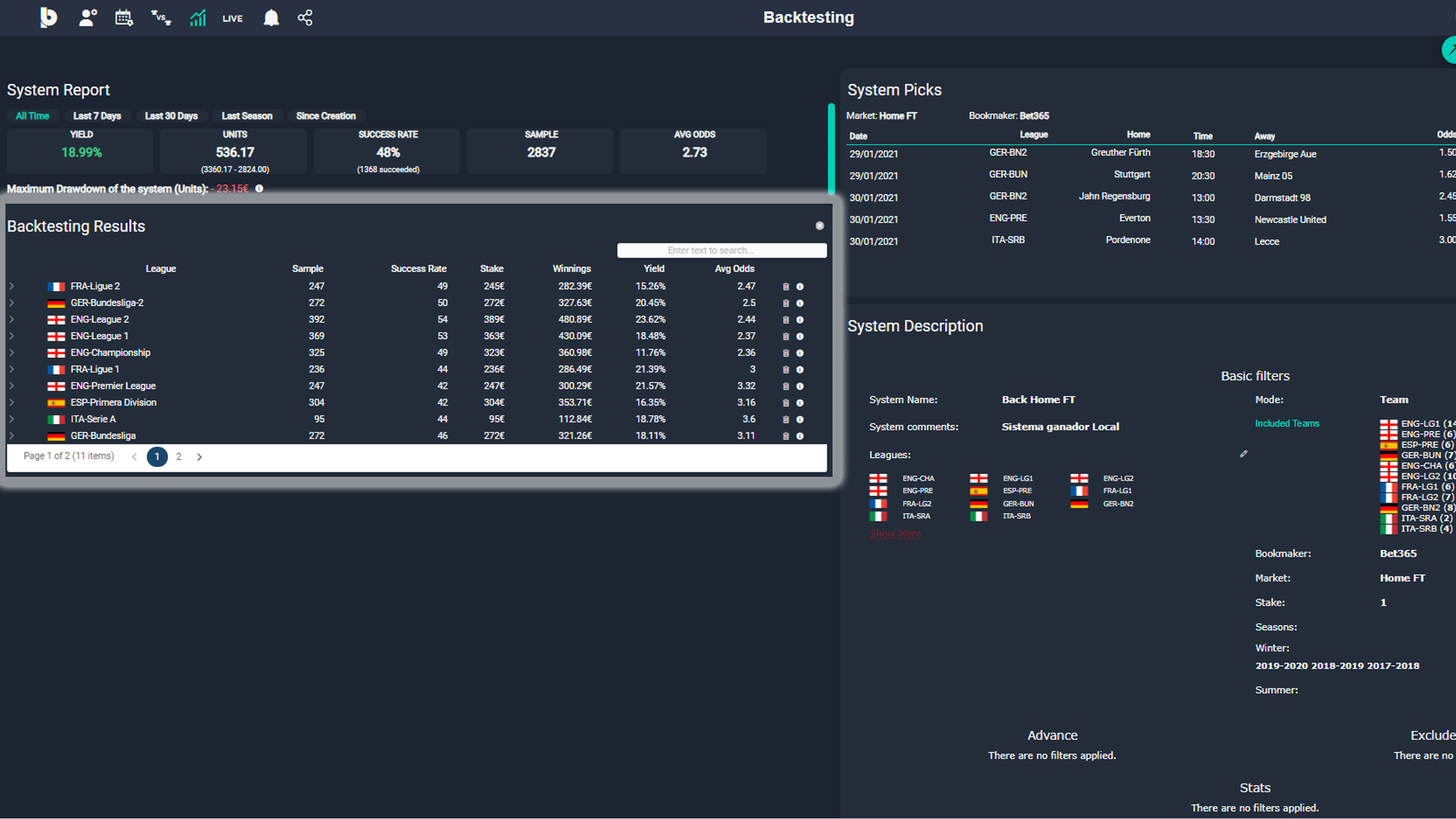Screen dimensions: 1456x819
Task: Click the Show More leagues link
Action: (x=895, y=533)
